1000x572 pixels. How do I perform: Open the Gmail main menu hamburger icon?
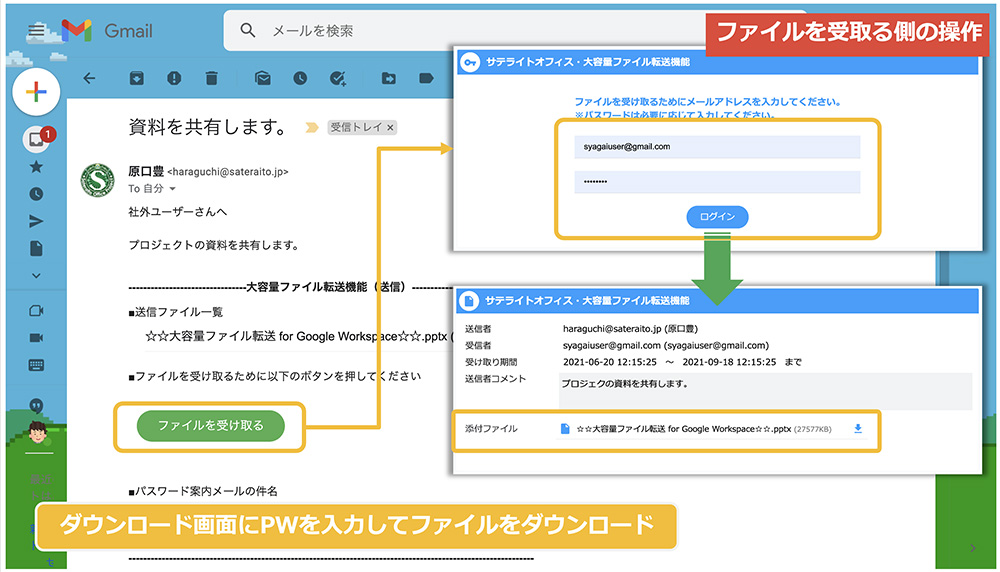click(x=36, y=30)
